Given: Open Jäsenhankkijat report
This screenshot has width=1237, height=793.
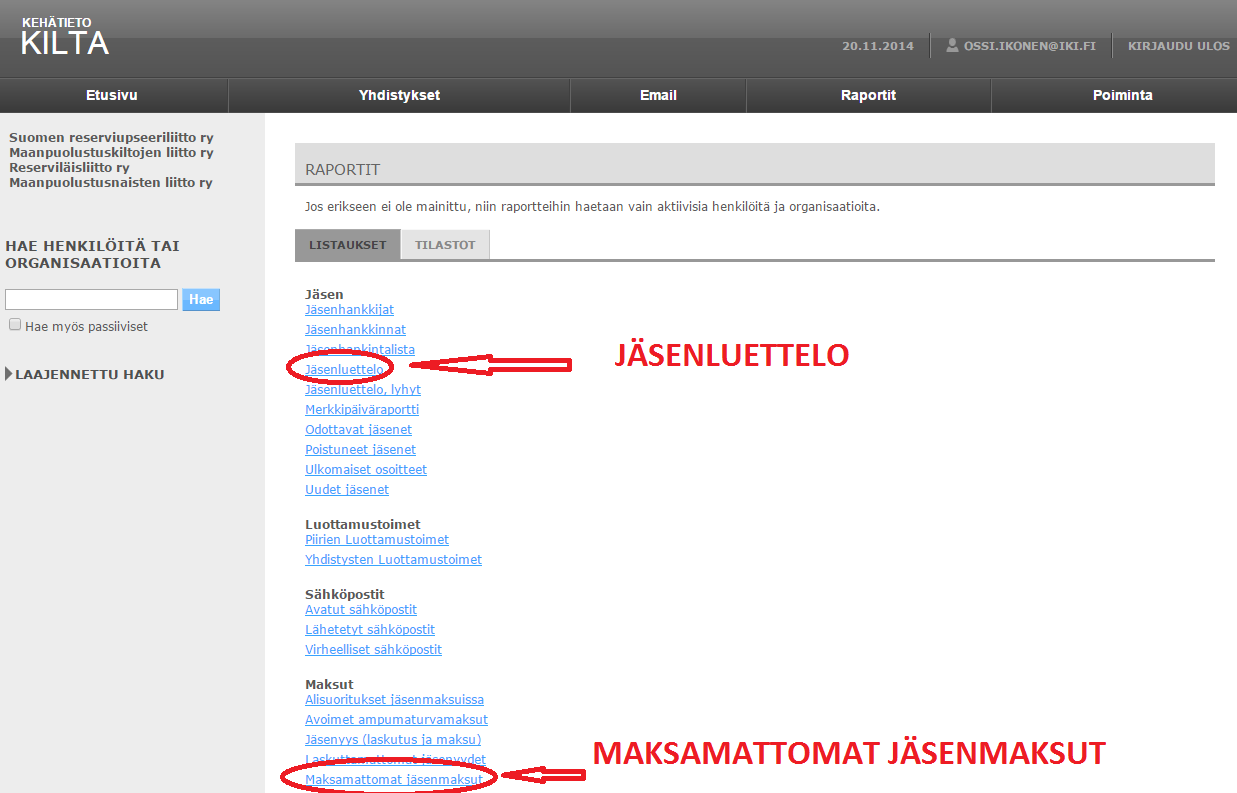Looking at the screenshot, I should click(x=349, y=310).
